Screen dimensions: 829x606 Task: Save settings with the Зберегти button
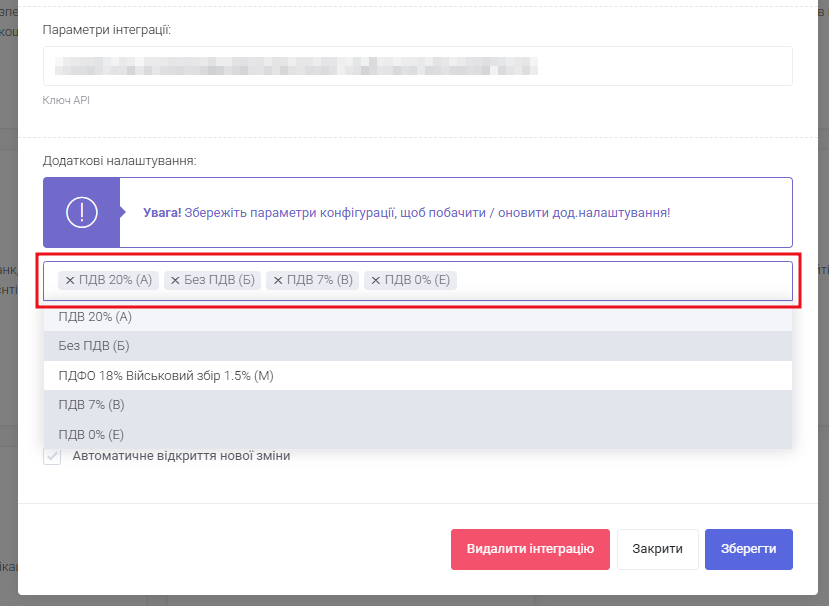point(748,549)
